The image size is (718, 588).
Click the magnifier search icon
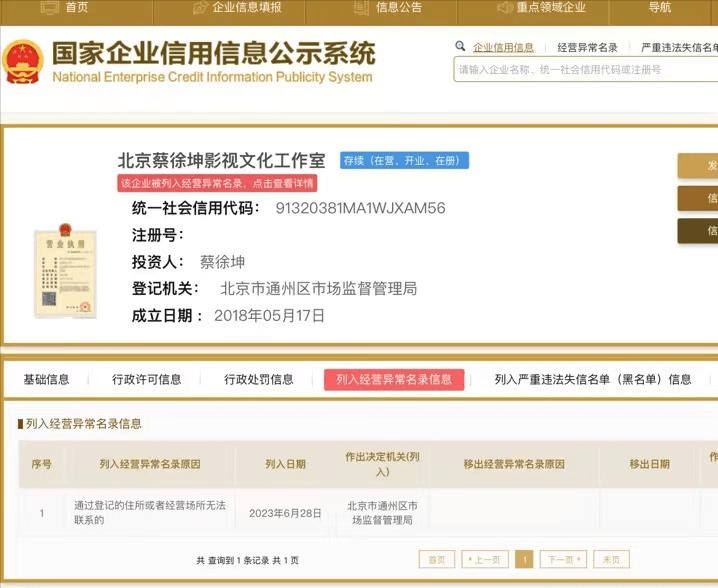click(460, 46)
